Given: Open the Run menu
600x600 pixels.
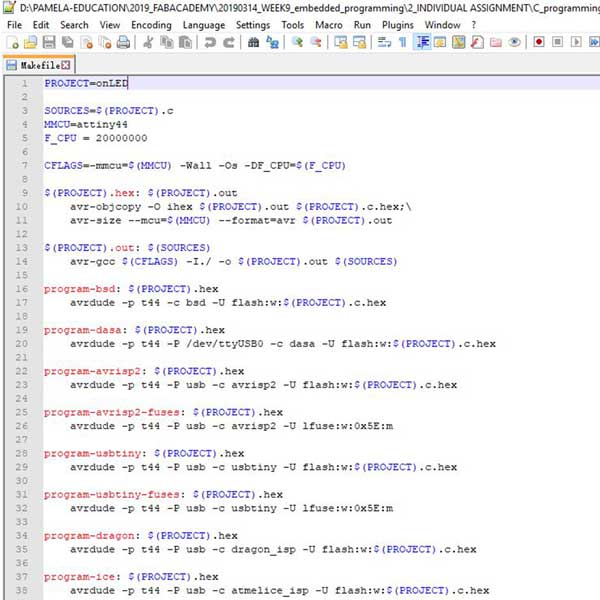Looking at the screenshot, I should click(362, 25).
